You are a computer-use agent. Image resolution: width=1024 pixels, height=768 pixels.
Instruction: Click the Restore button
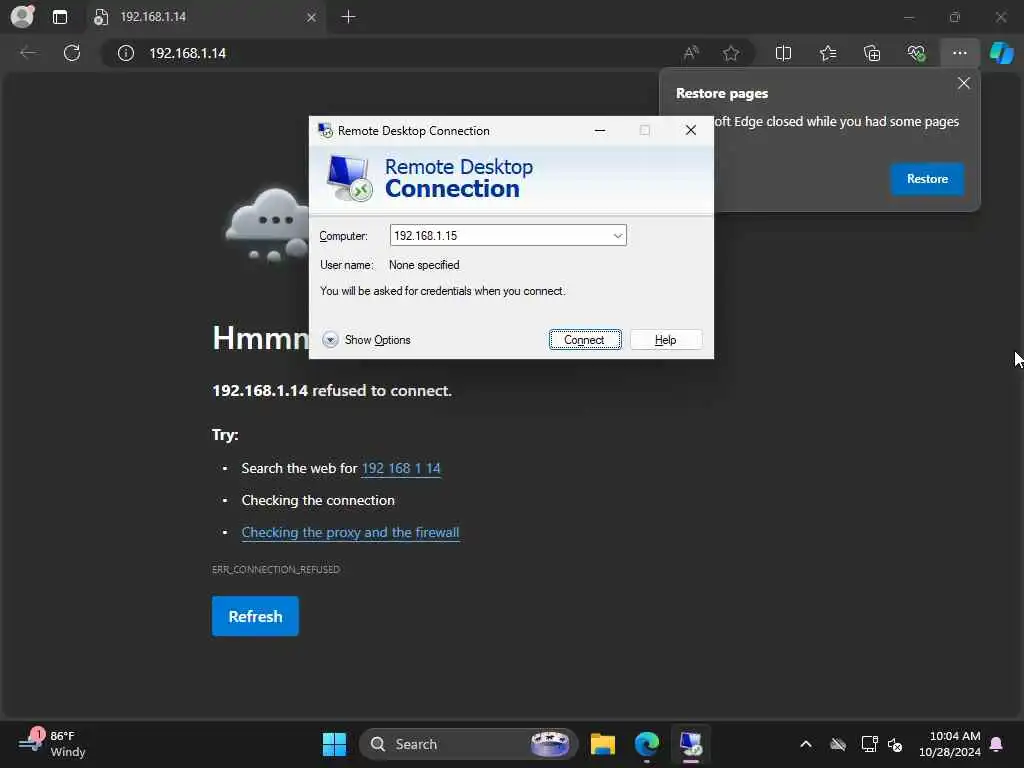coord(927,179)
